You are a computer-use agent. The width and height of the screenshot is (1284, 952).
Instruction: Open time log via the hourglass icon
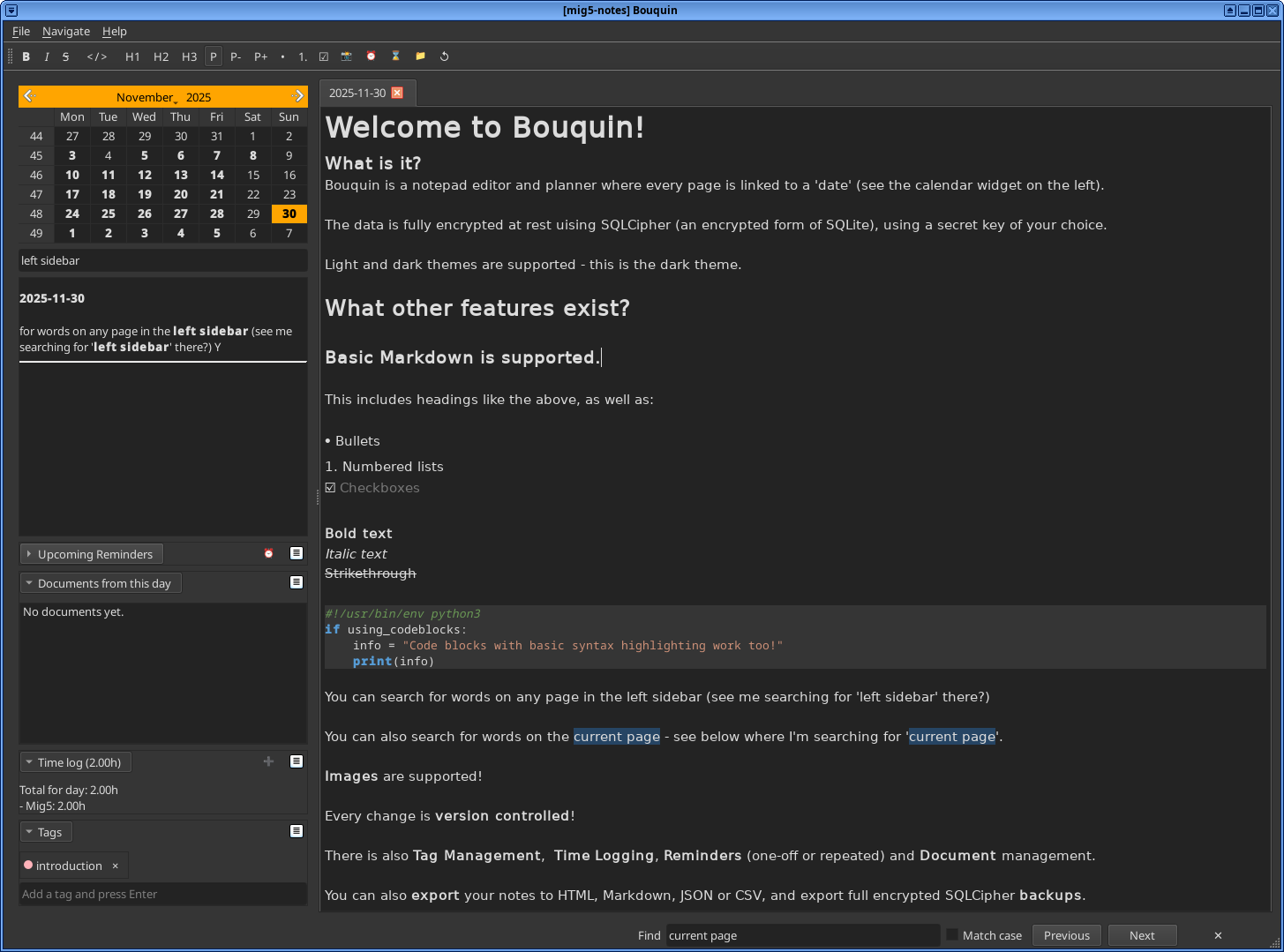[x=395, y=56]
